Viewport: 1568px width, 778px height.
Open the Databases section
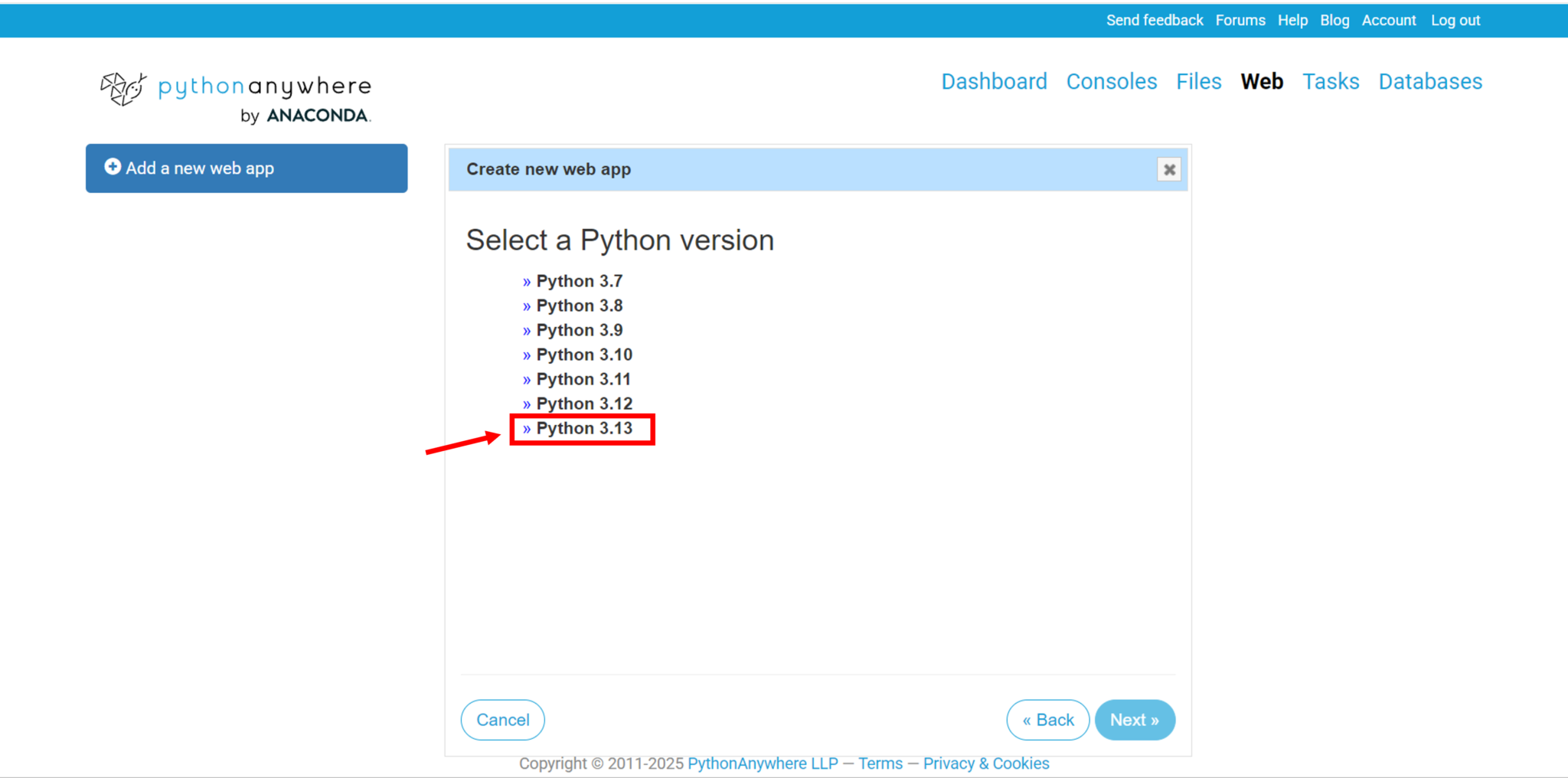coord(1430,81)
